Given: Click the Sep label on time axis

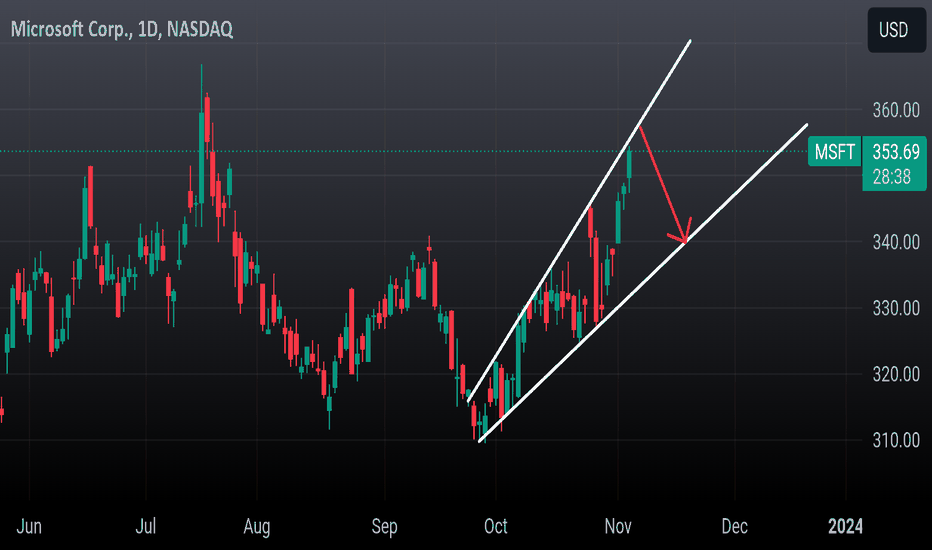Looking at the screenshot, I should (x=385, y=527).
